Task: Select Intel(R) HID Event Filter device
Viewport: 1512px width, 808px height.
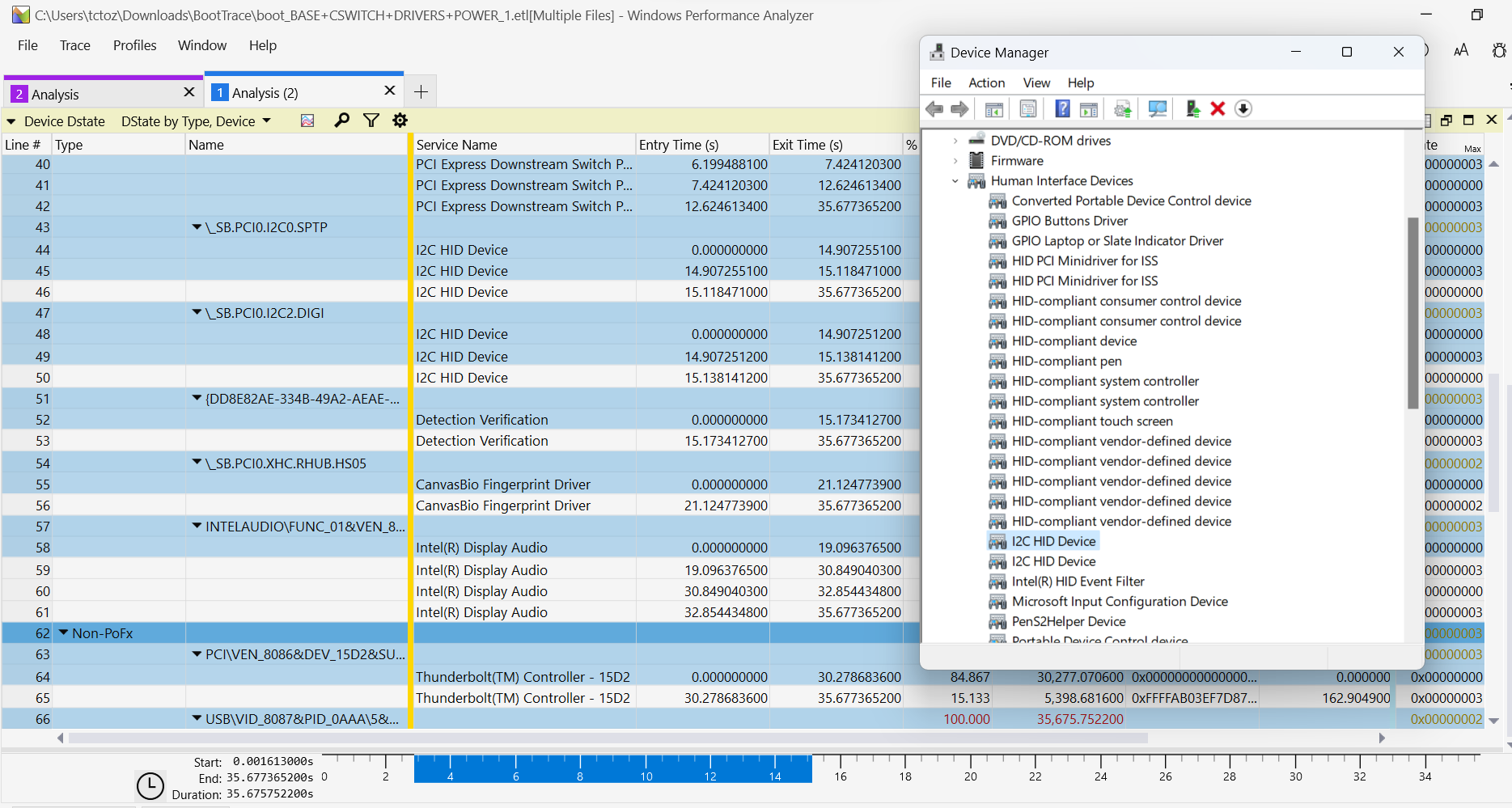Action: (1078, 582)
